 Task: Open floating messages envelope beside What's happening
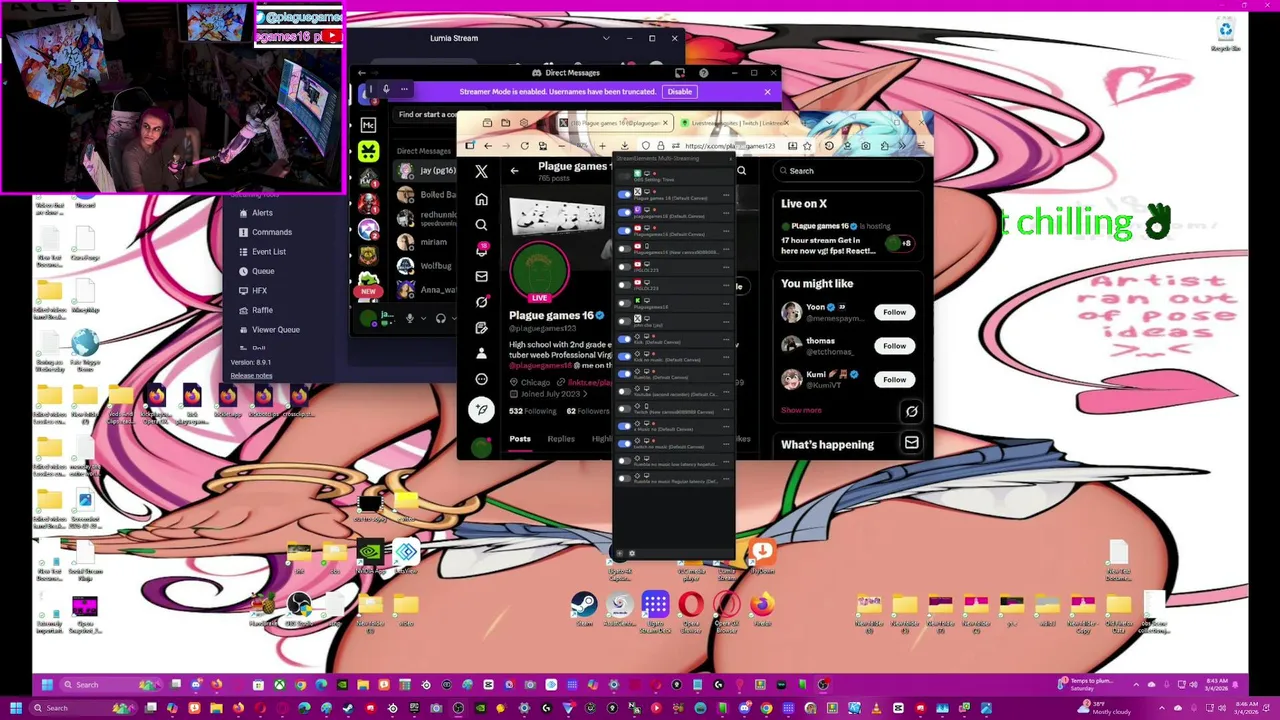[911, 443]
